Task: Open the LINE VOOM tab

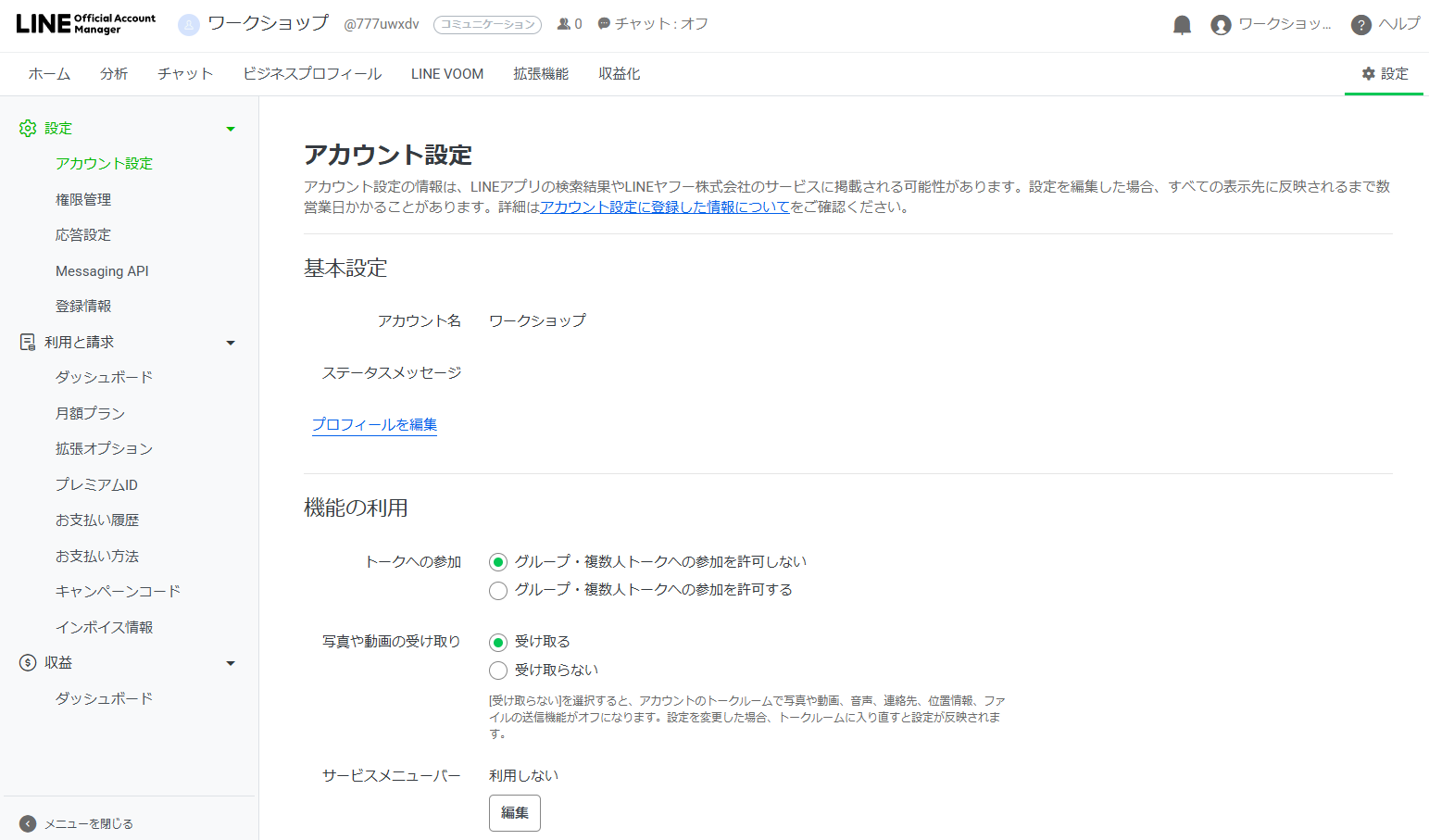Action: point(446,73)
